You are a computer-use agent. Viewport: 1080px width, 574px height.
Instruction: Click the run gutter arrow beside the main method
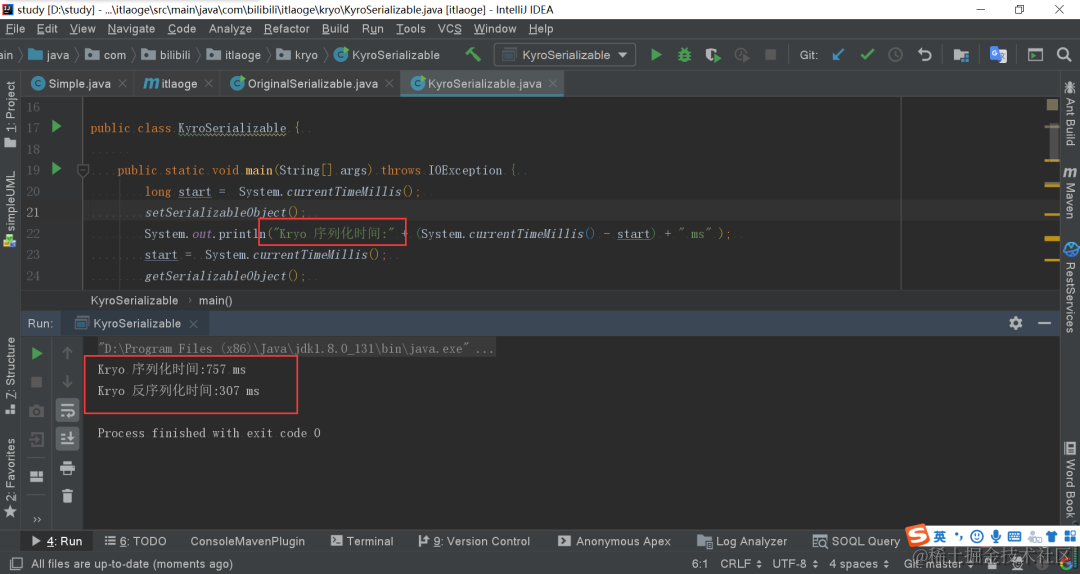(x=56, y=169)
